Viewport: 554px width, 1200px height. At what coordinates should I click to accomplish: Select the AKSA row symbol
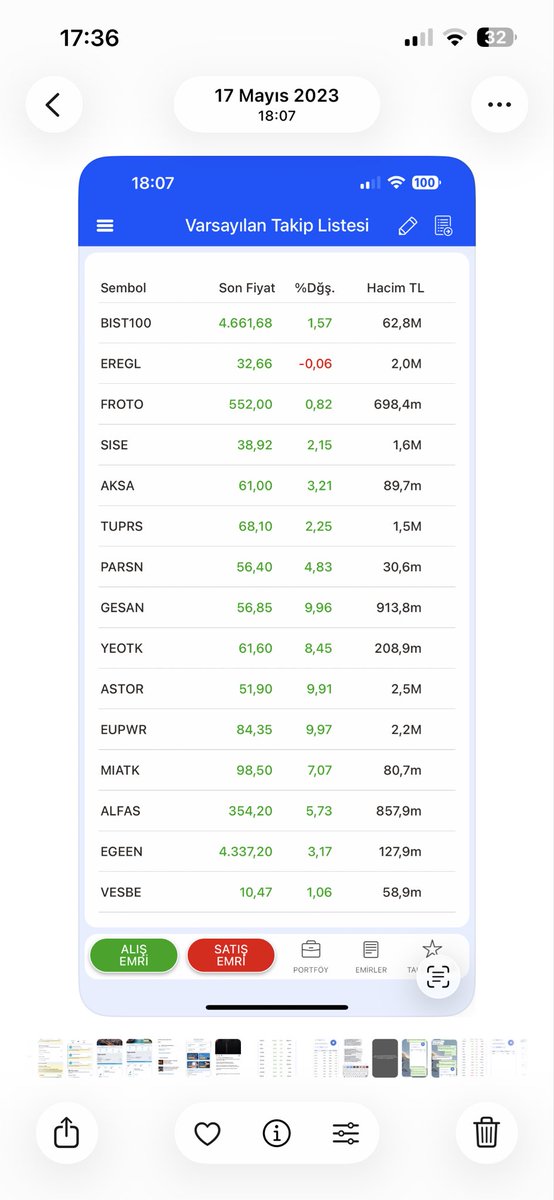click(117, 486)
